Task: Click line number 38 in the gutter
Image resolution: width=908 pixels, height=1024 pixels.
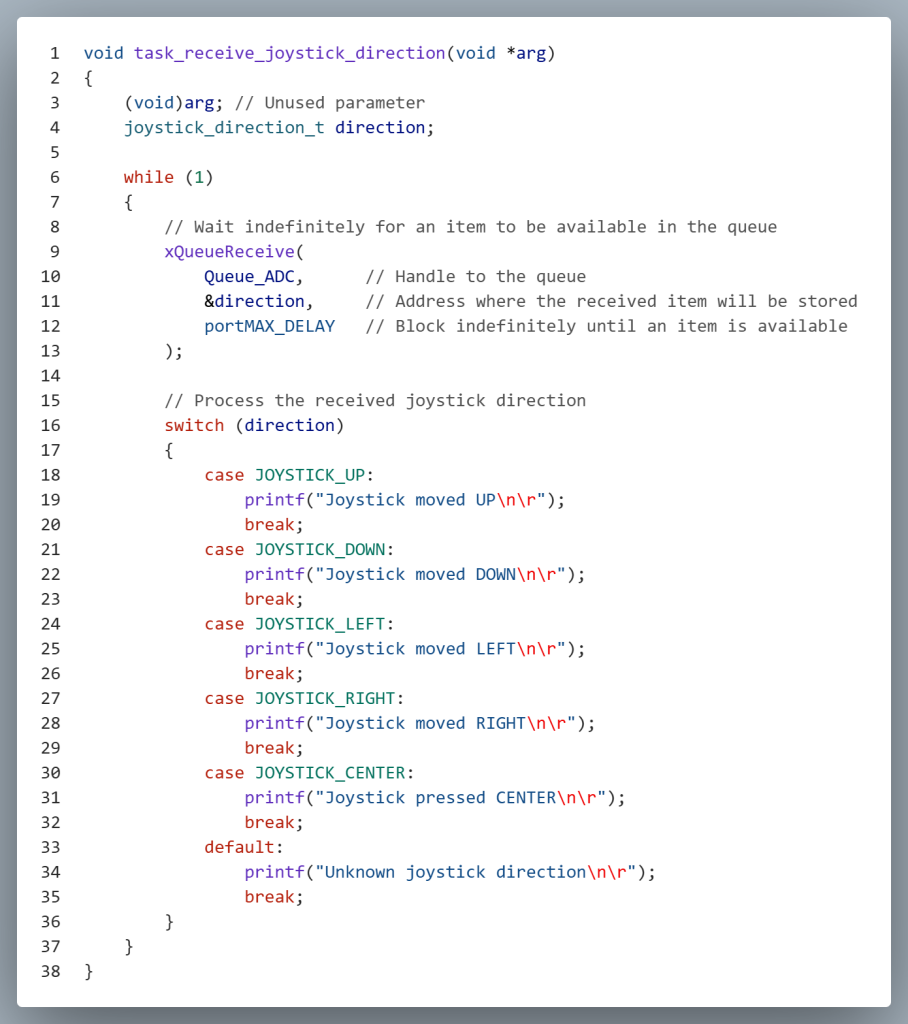Action: click(x=51, y=971)
